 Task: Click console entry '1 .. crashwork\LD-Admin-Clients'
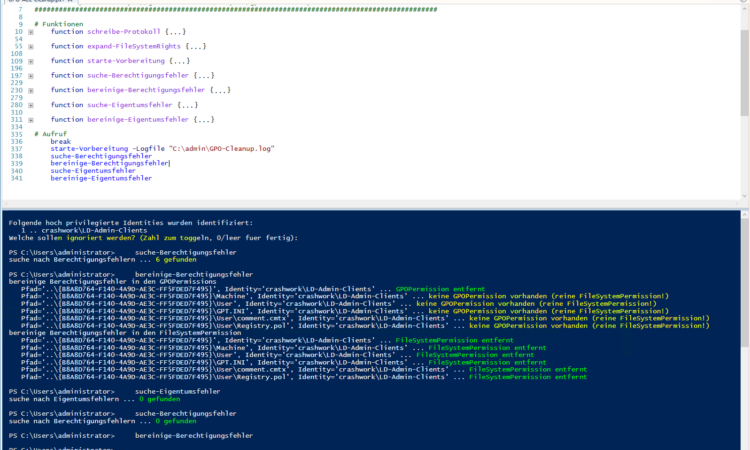[84, 230]
